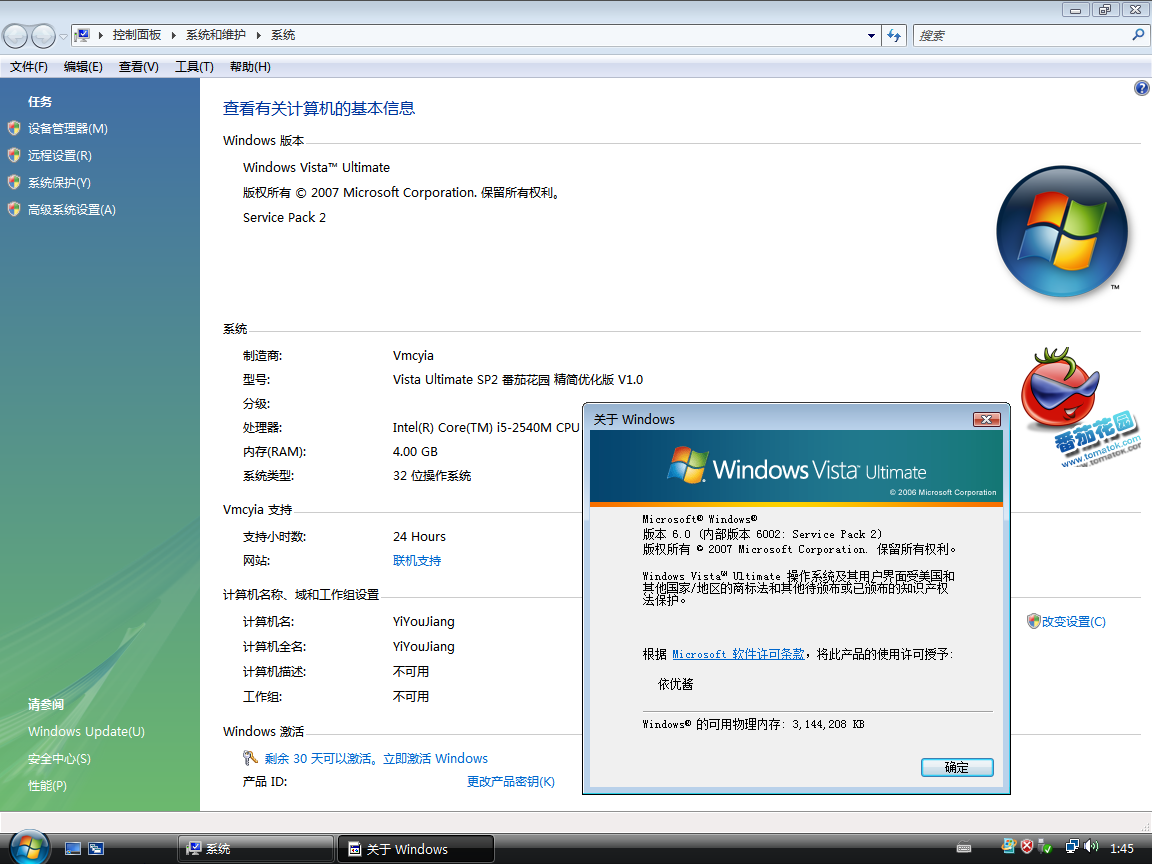Open the 联机支持 website link
The width and height of the screenshot is (1152, 864).
tap(417, 561)
